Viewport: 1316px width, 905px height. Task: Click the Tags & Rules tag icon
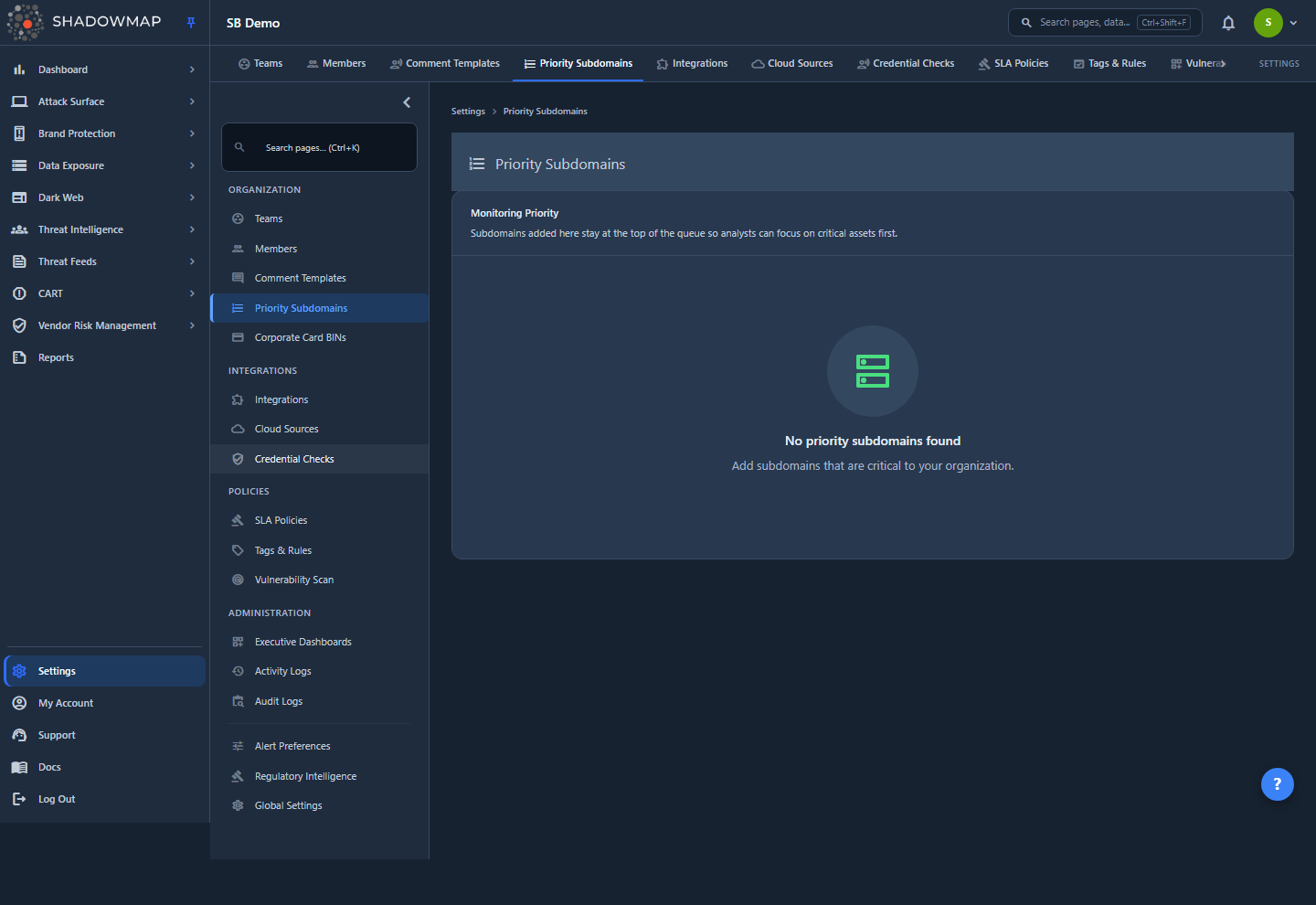(x=238, y=550)
